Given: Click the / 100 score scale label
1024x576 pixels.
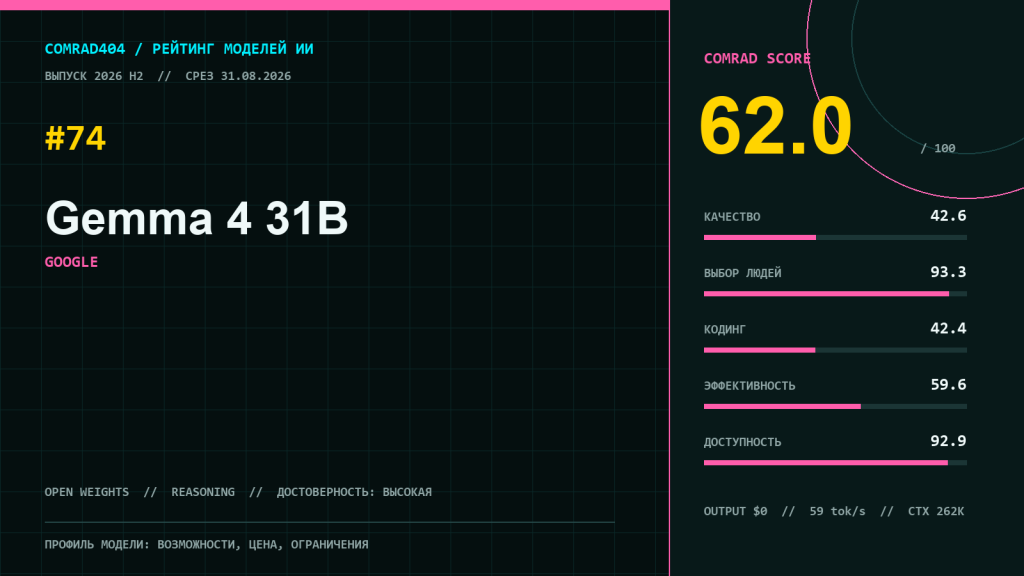Looking at the screenshot, I should pyautogui.click(x=938, y=148).
